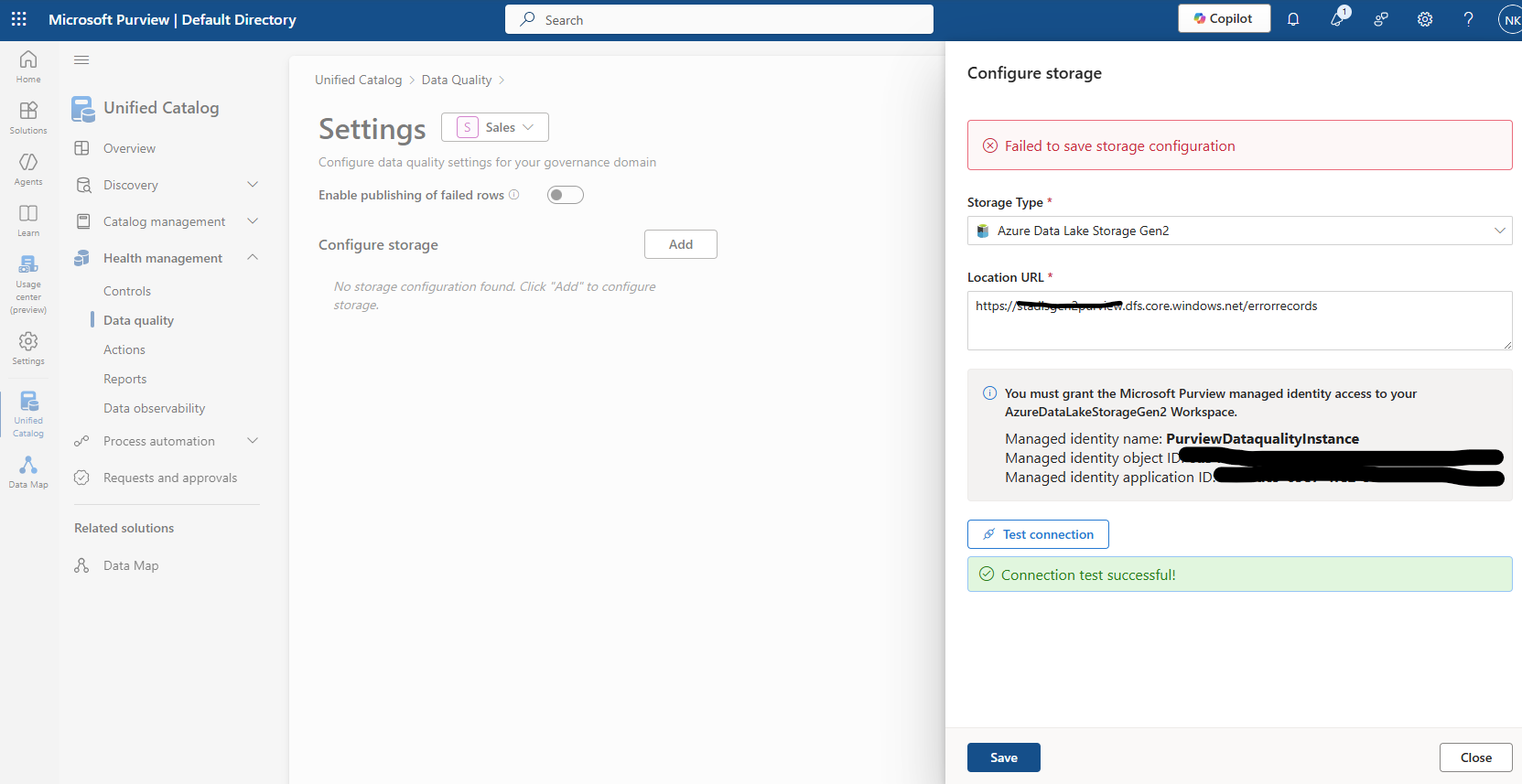
Task: Collapse the Health management chevron
Action: click(x=253, y=258)
